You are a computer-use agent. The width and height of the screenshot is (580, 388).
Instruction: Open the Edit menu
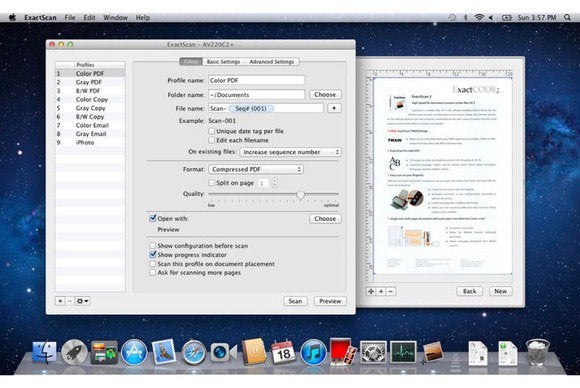[x=89, y=17]
